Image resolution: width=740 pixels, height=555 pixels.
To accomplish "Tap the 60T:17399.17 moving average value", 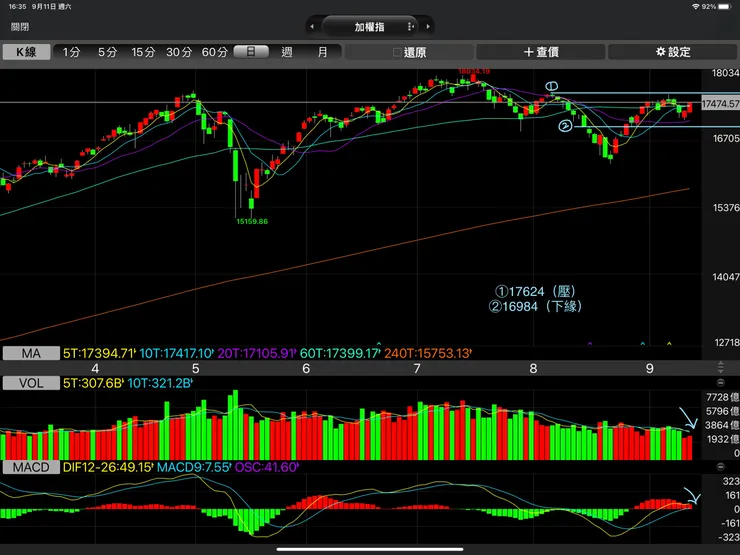I will tap(340, 353).
